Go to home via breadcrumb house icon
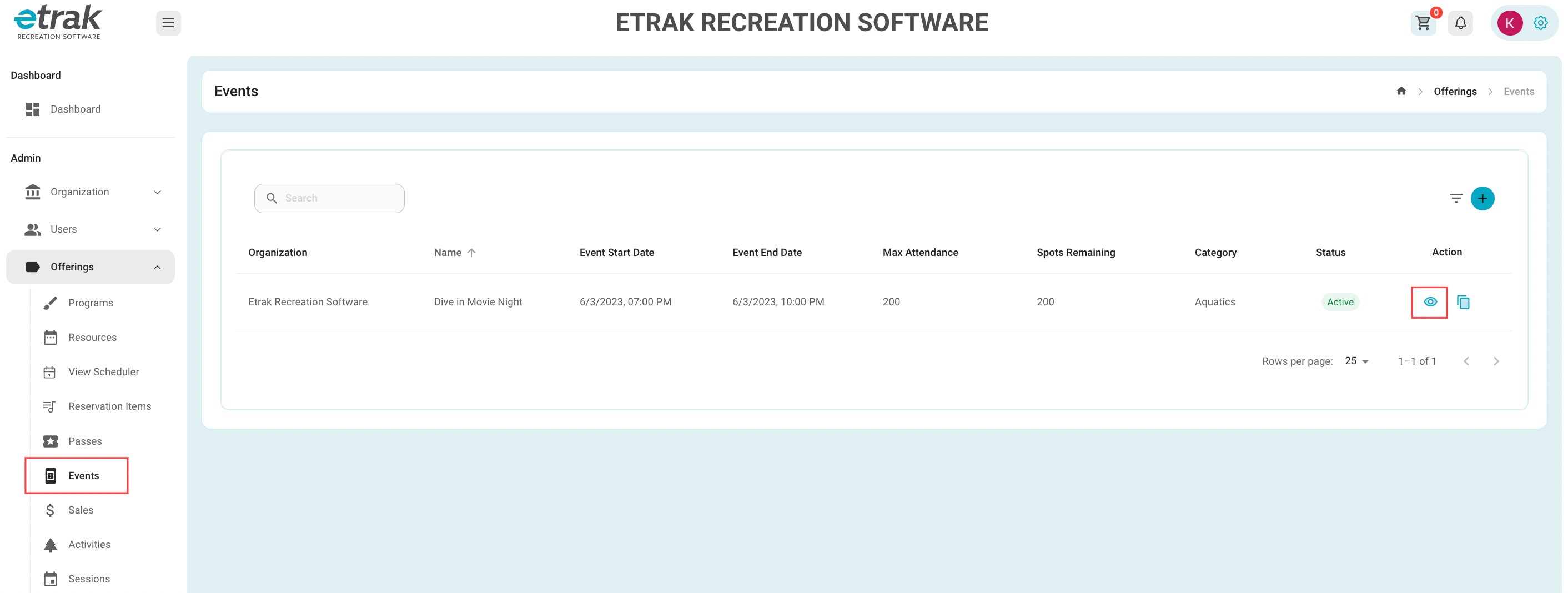The height and width of the screenshot is (593, 1568). 1401,91
